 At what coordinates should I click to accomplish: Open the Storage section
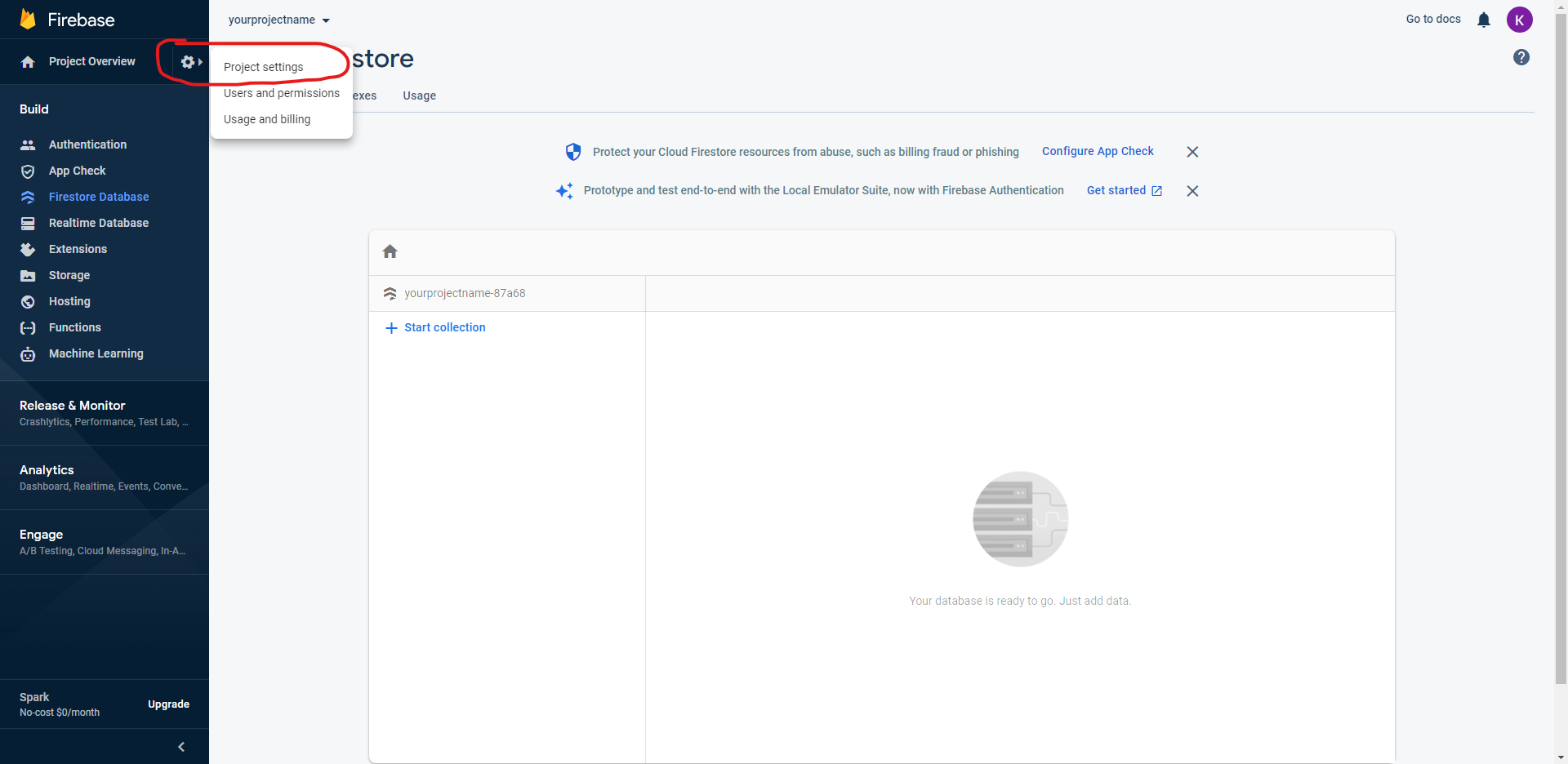coord(69,275)
